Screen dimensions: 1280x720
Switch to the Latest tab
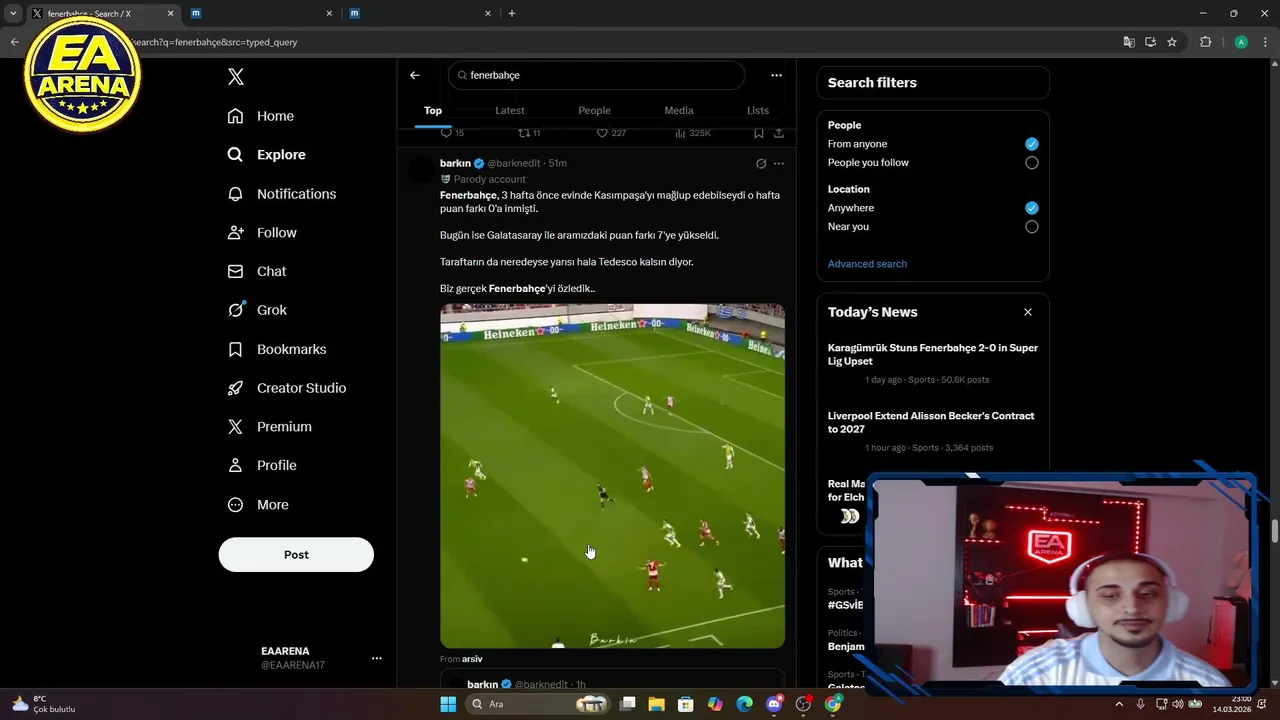tap(510, 111)
